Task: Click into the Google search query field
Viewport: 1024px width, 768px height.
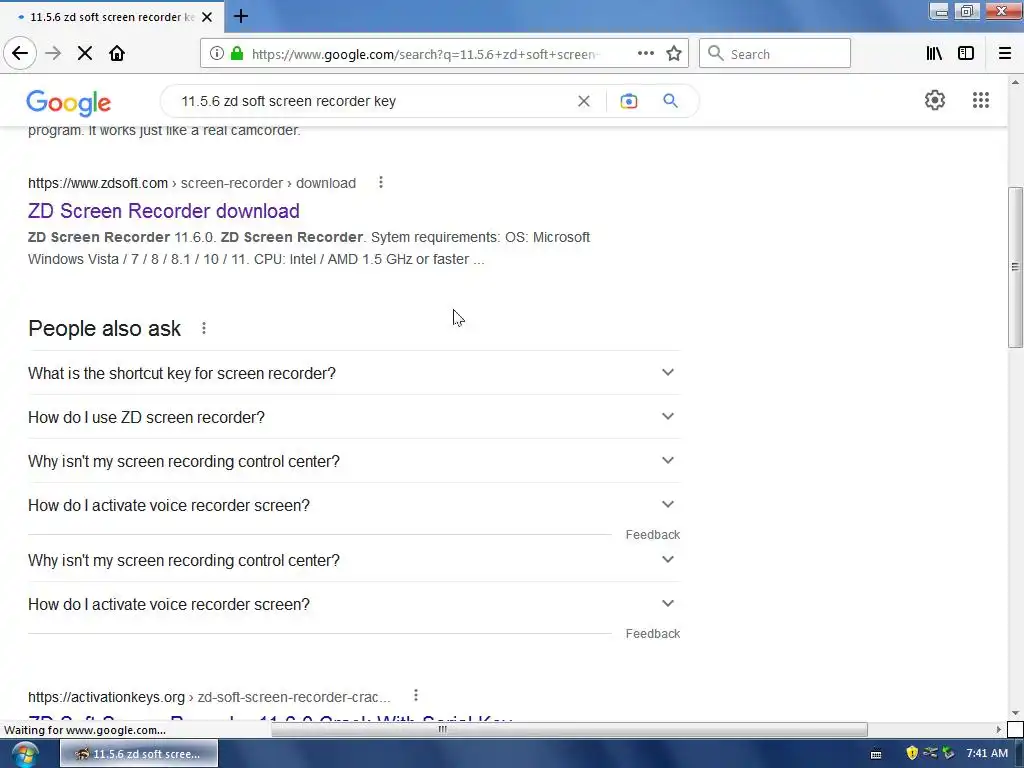Action: [x=372, y=101]
